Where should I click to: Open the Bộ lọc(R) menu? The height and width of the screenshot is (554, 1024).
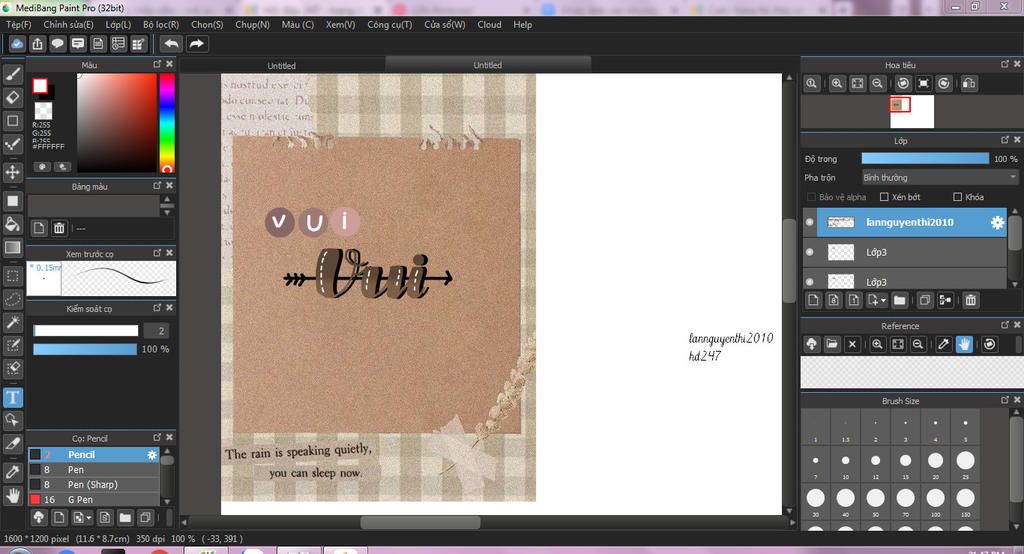click(161, 24)
